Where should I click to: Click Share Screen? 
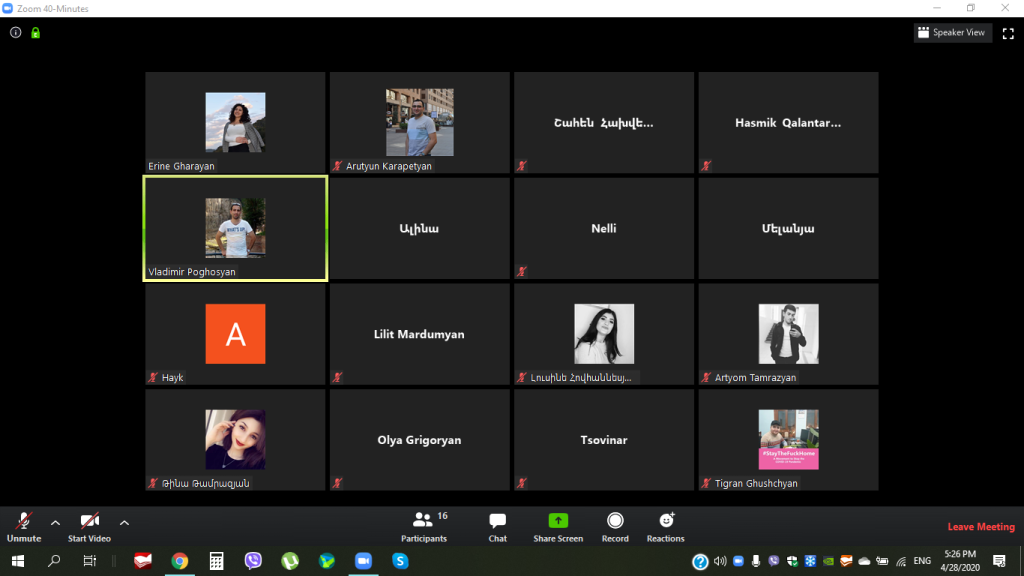[x=558, y=527]
